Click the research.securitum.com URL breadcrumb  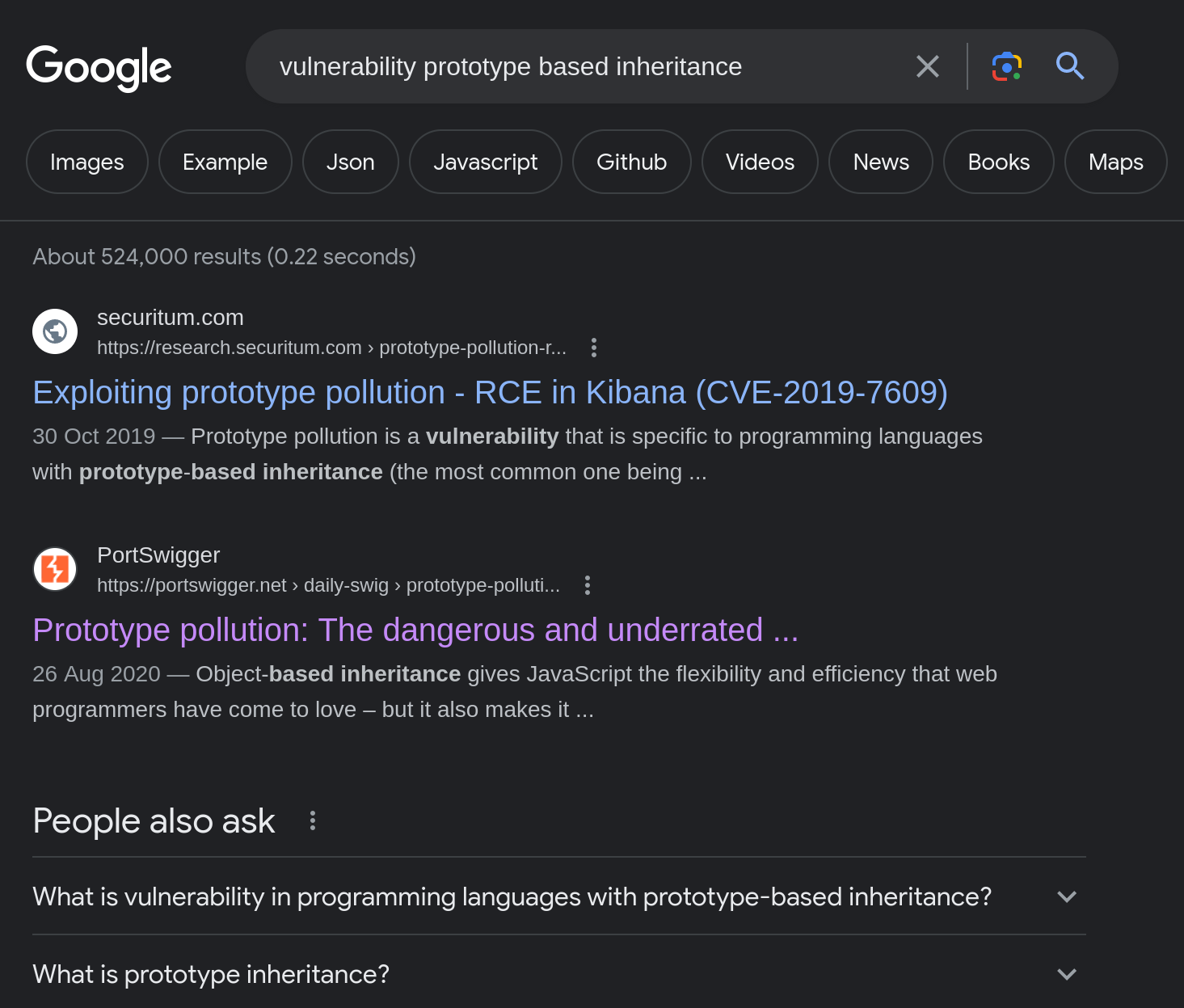331,348
